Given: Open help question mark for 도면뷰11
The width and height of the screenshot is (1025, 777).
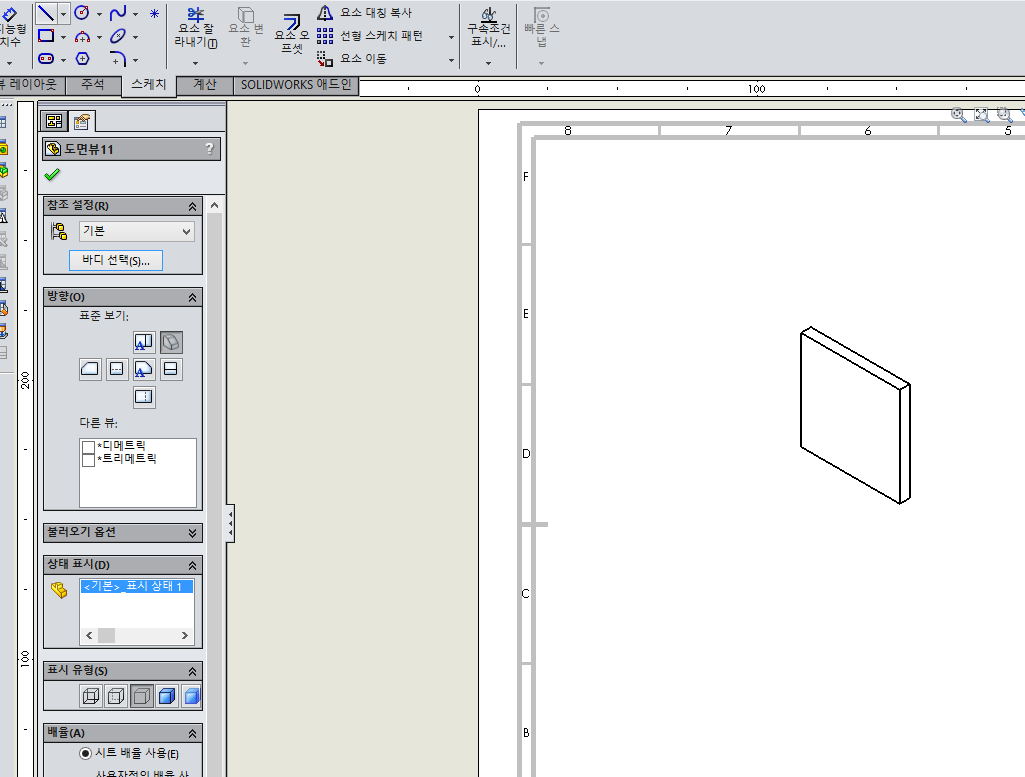Looking at the screenshot, I should tap(209, 148).
